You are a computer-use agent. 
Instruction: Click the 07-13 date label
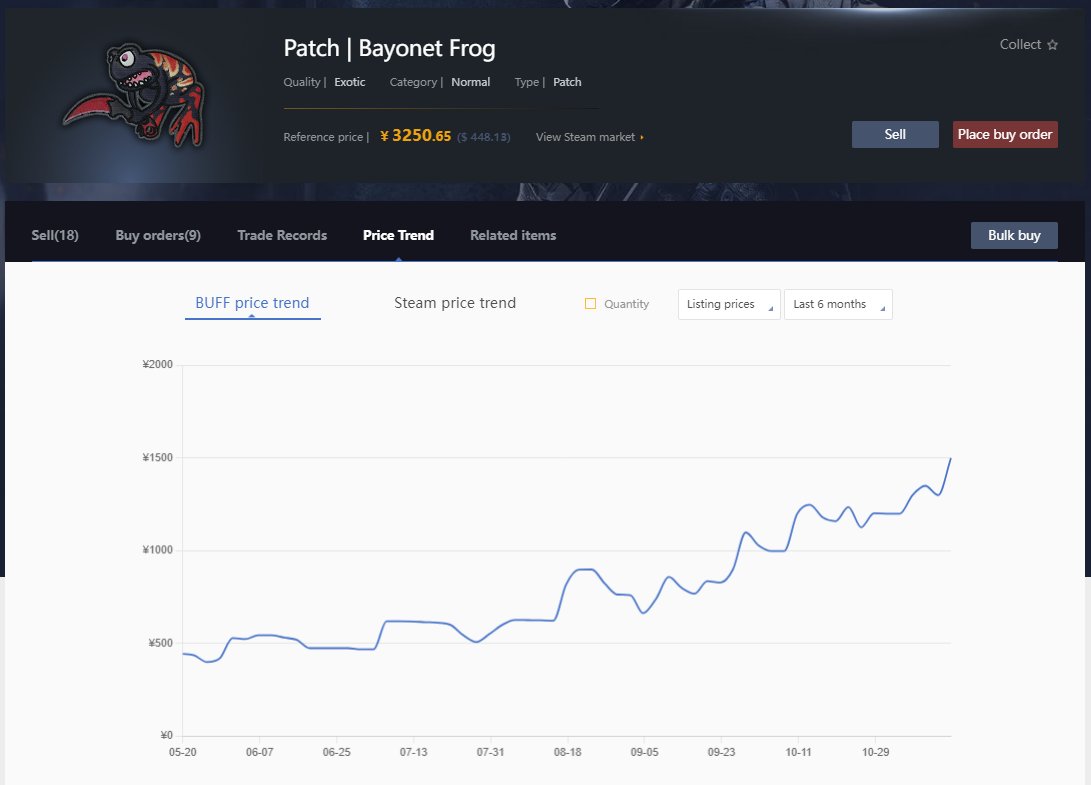click(413, 752)
